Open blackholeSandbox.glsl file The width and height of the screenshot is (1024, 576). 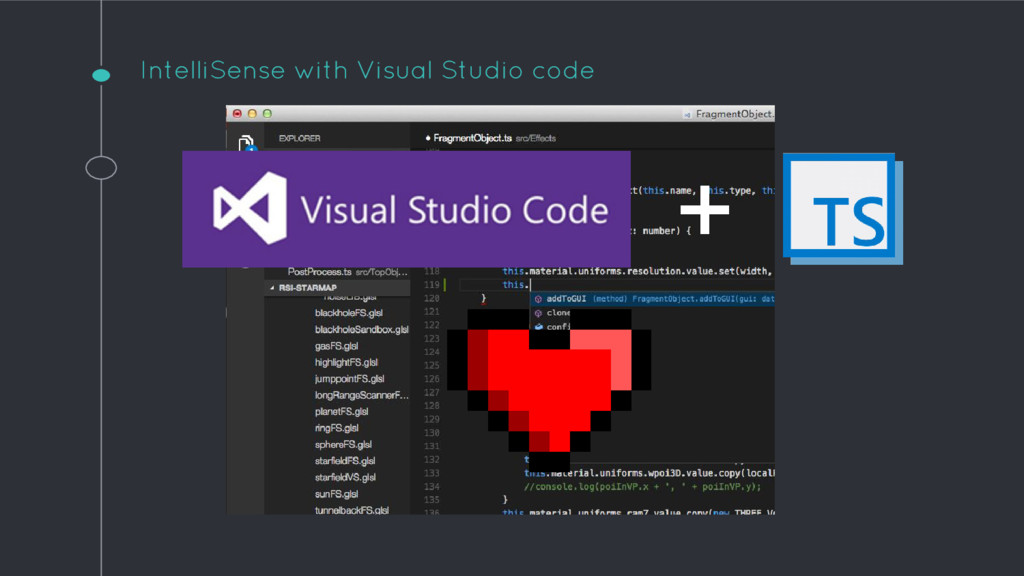[362, 329]
